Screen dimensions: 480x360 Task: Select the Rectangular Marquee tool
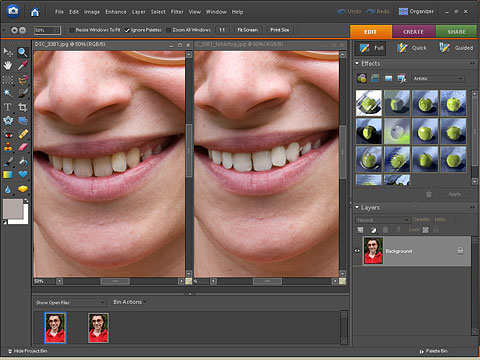pos(8,80)
